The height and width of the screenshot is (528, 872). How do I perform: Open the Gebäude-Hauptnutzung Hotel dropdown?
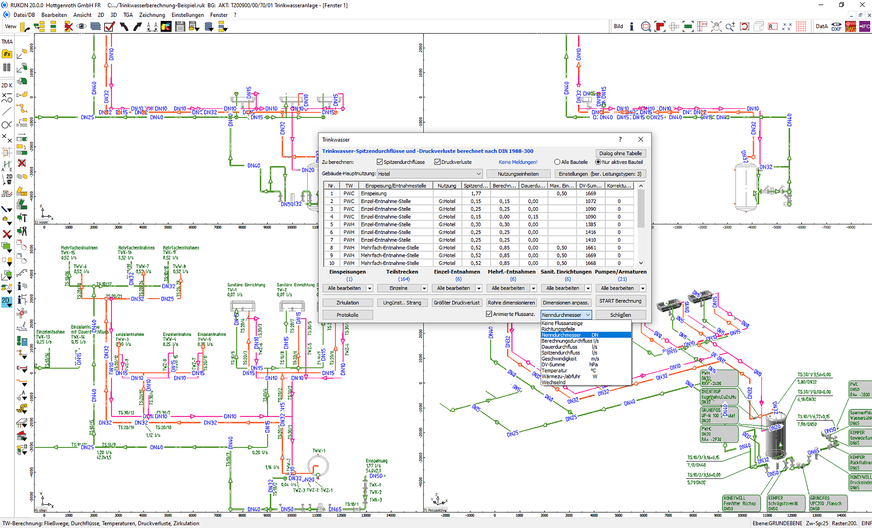(x=429, y=174)
